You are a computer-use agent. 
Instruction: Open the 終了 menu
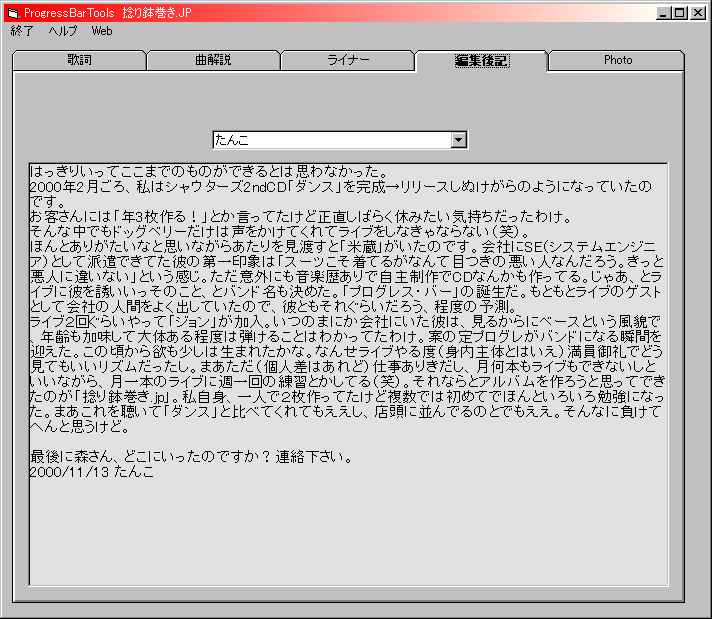tap(22, 31)
